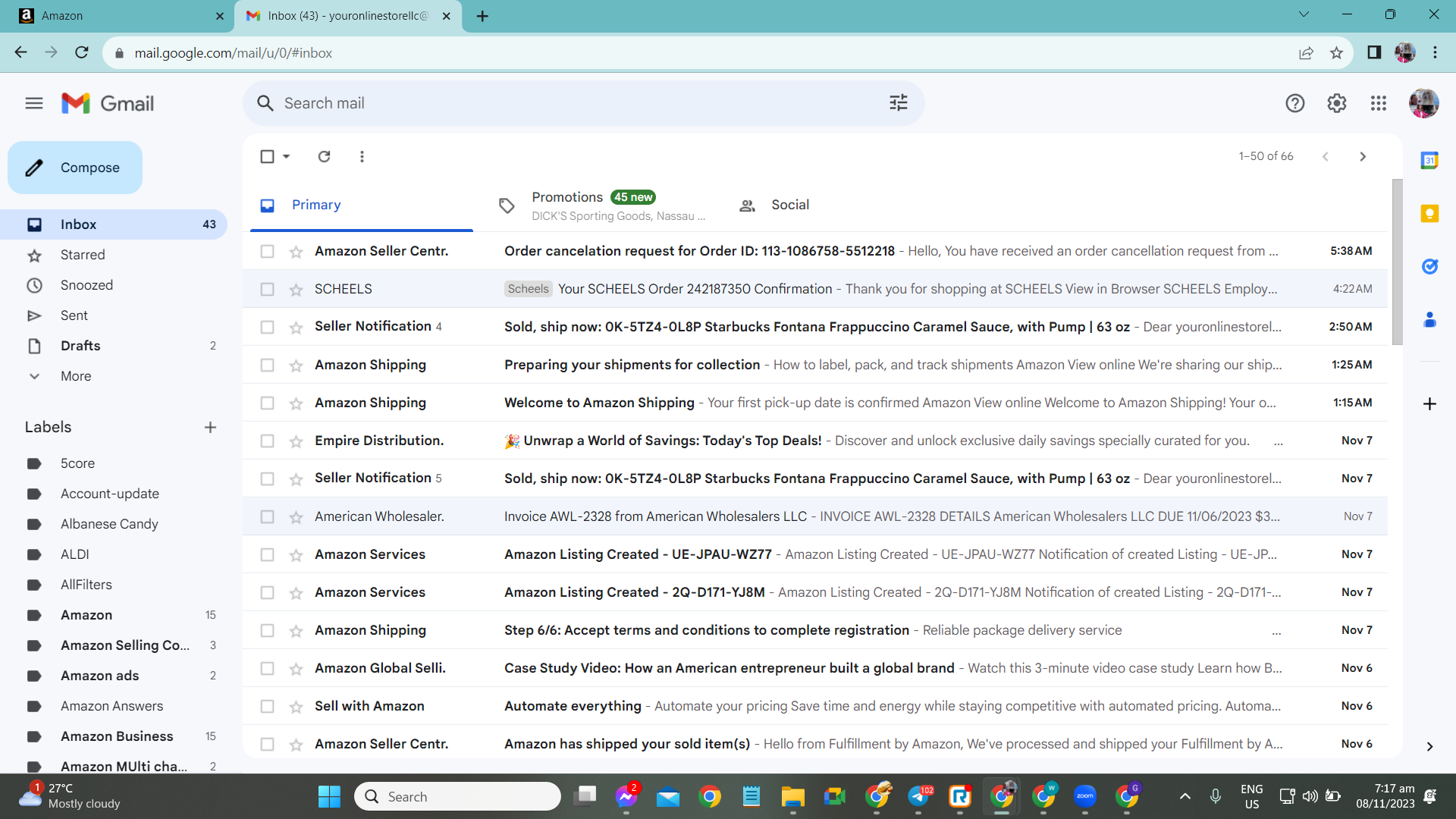Open the Sent folder
This screenshot has width=1456, height=819.
74,315
